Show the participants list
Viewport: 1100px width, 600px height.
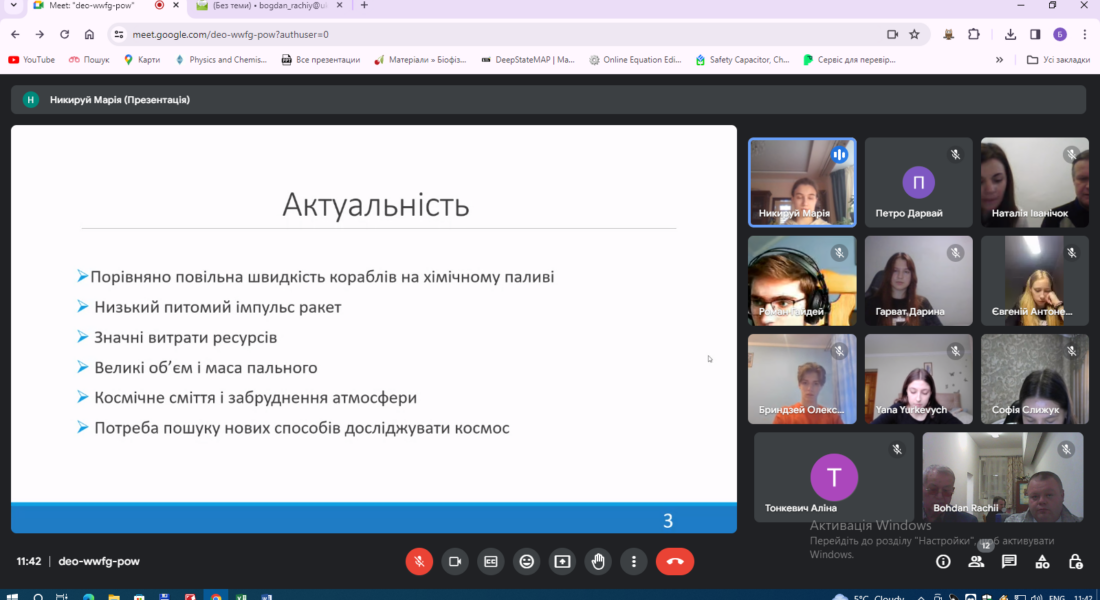coord(976,562)
